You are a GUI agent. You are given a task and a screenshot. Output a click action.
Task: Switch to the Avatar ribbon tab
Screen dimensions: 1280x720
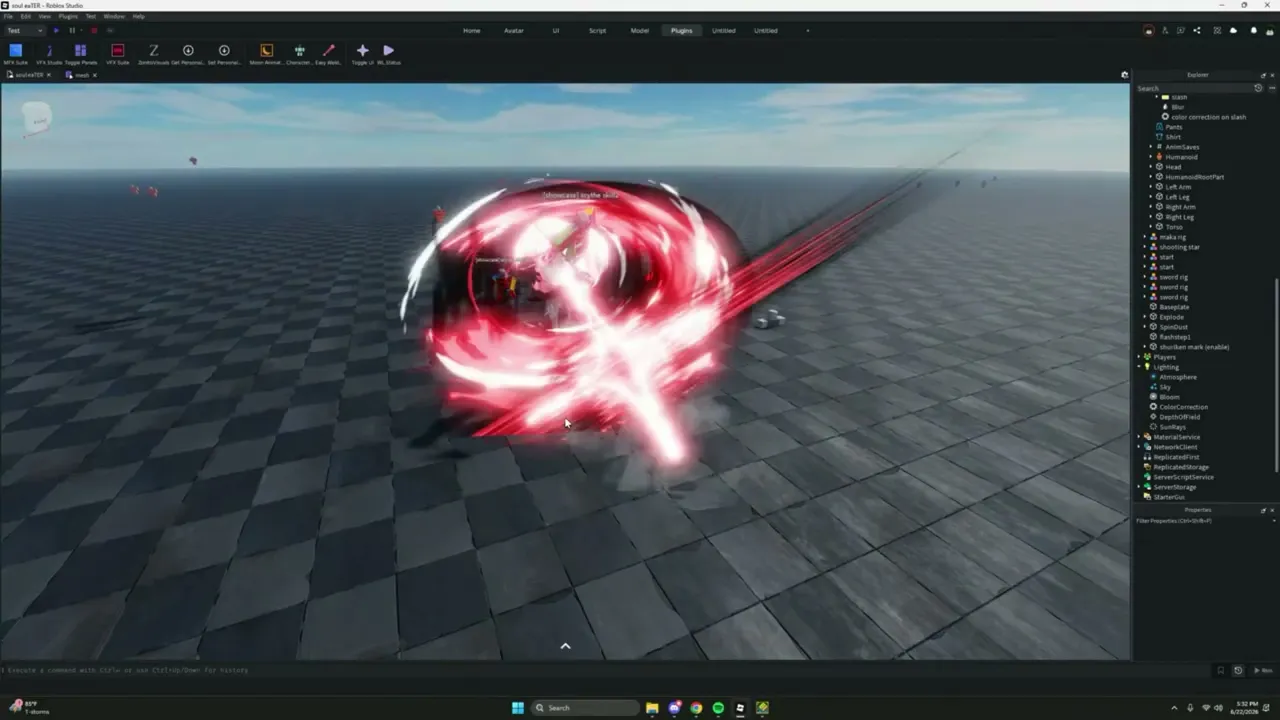click(513, 30)
